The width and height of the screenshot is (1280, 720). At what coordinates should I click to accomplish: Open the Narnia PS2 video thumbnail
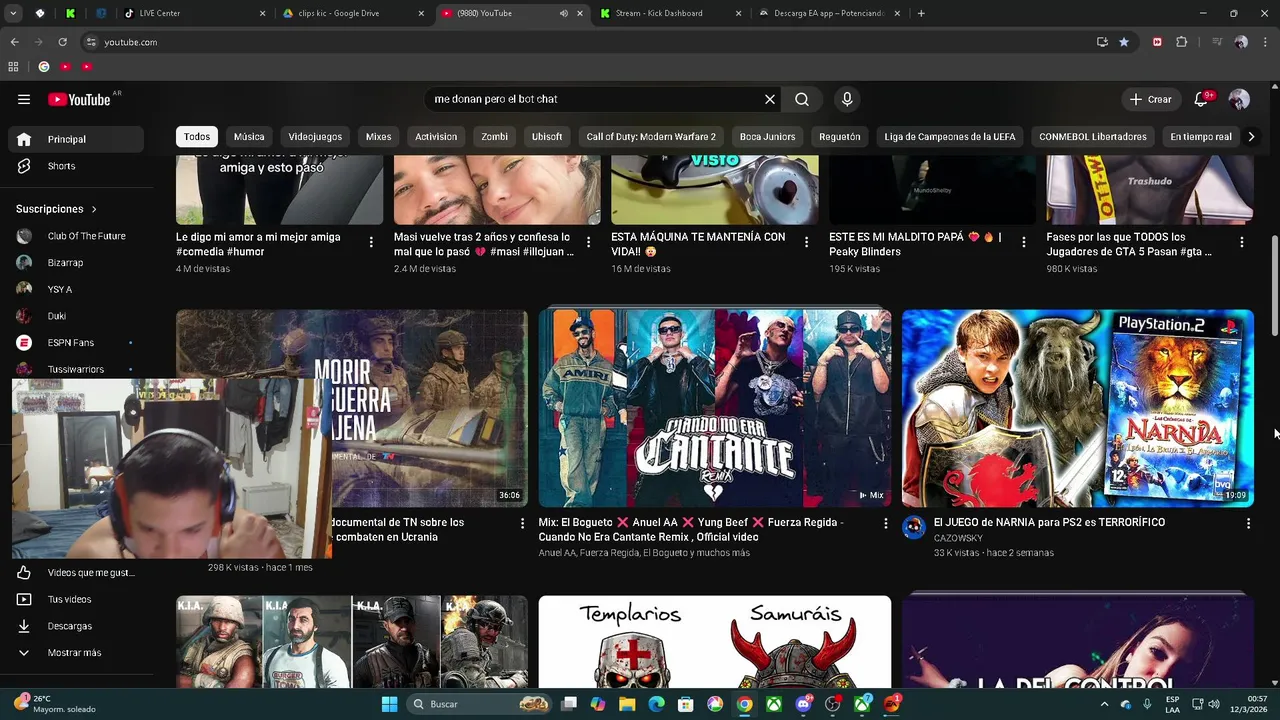pyautogui.click(x=1077, y=408)
